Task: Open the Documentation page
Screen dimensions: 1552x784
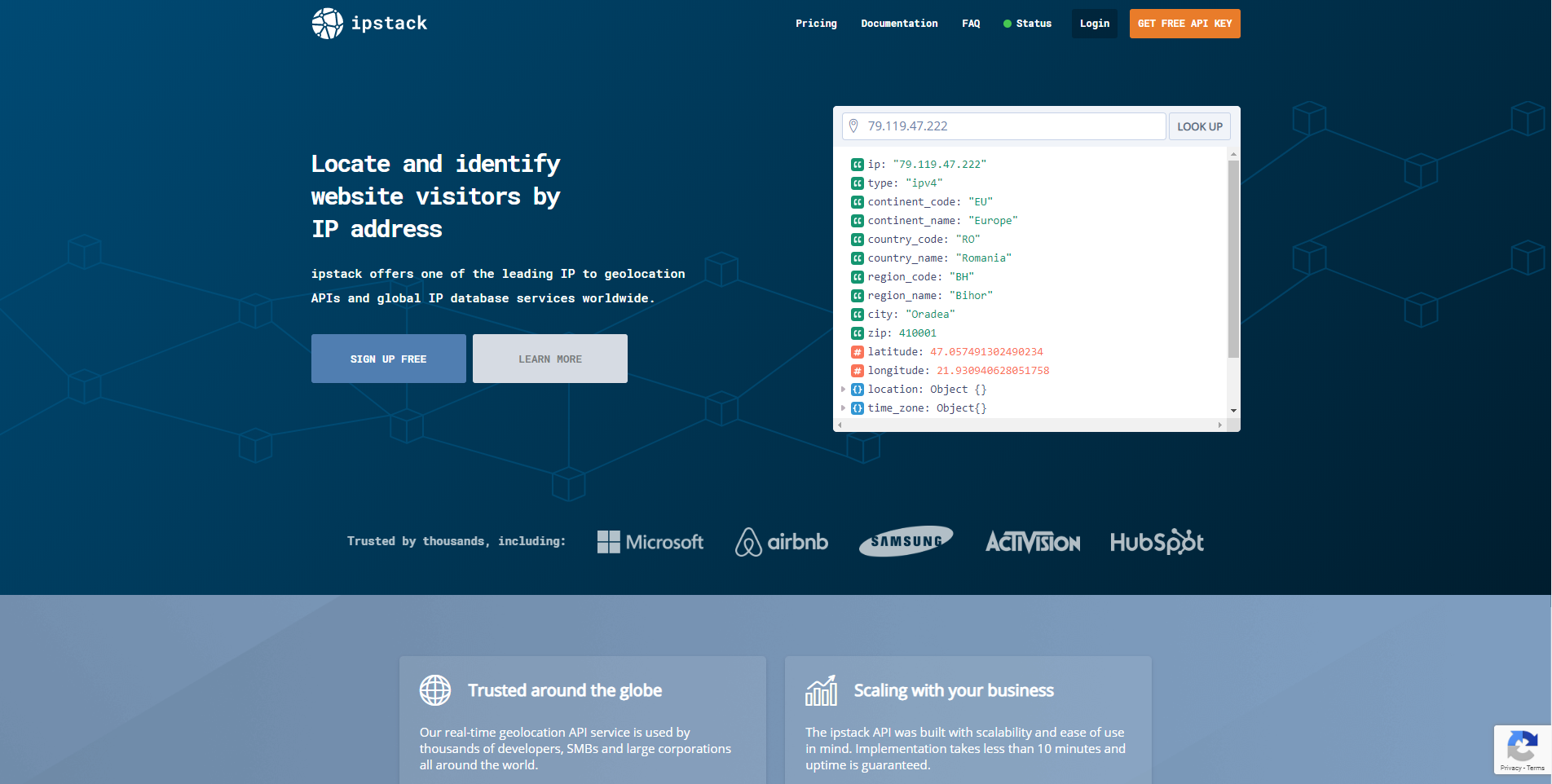Action: click(899, 23)
